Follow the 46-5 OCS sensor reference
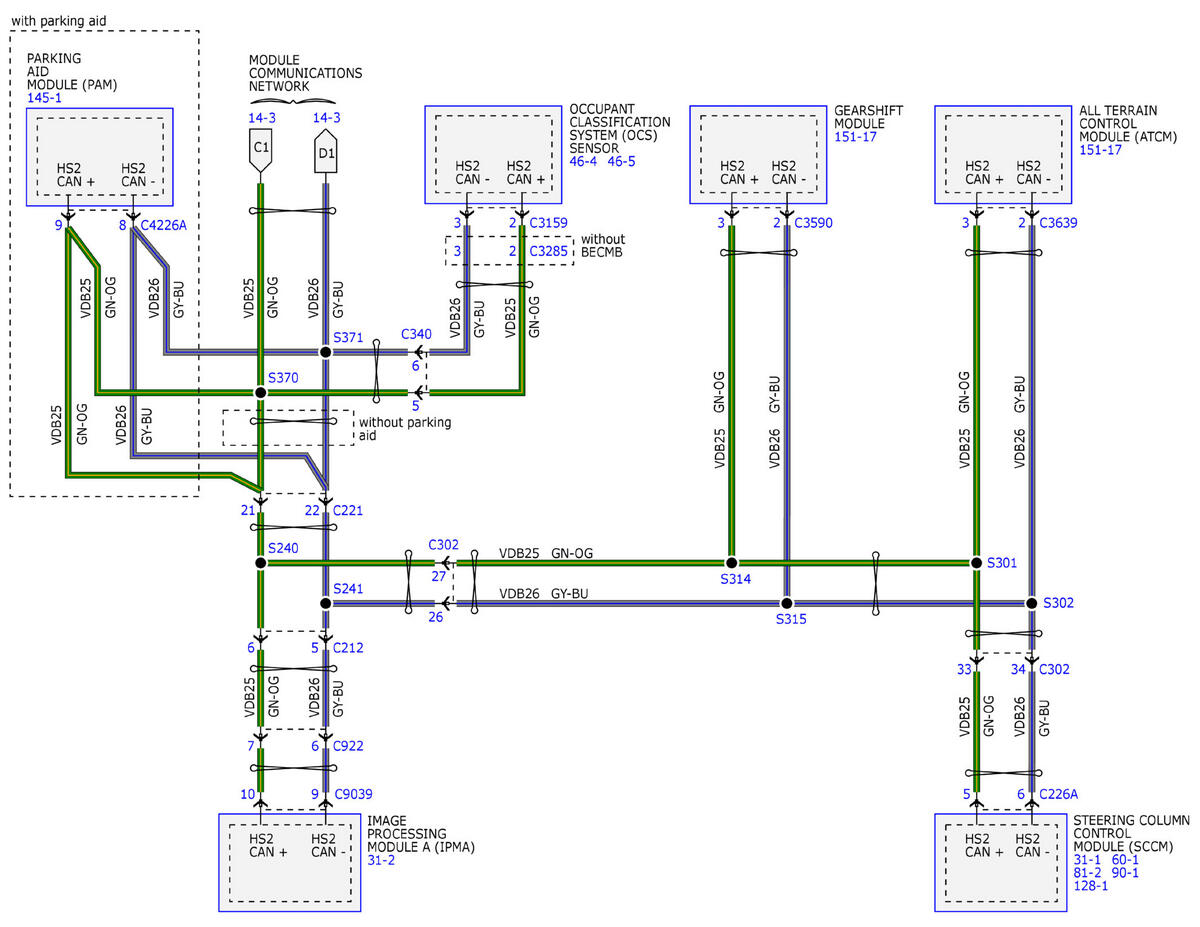The image size is (1200, 927). pos(623,161)
